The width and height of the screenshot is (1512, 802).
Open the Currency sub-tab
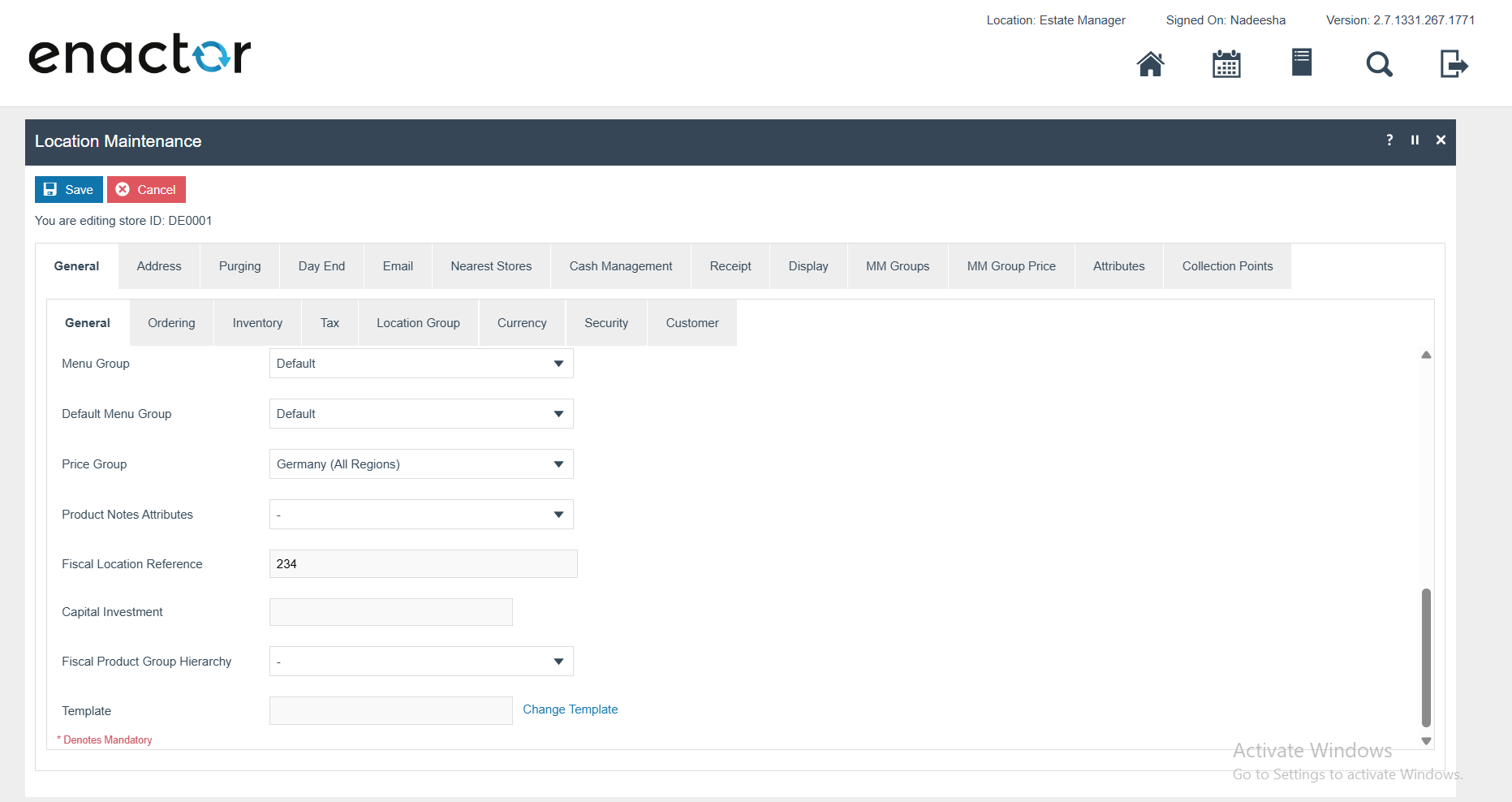pos(522,323)
